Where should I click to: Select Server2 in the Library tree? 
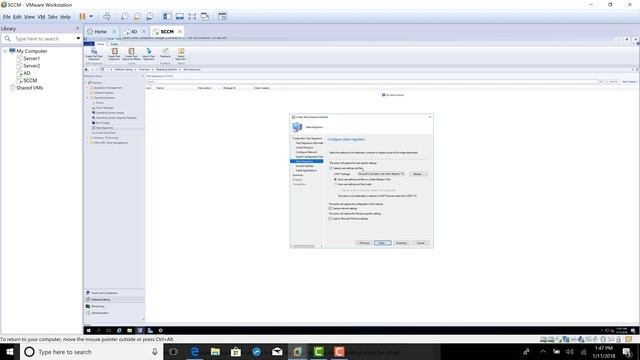coord(31,66)
